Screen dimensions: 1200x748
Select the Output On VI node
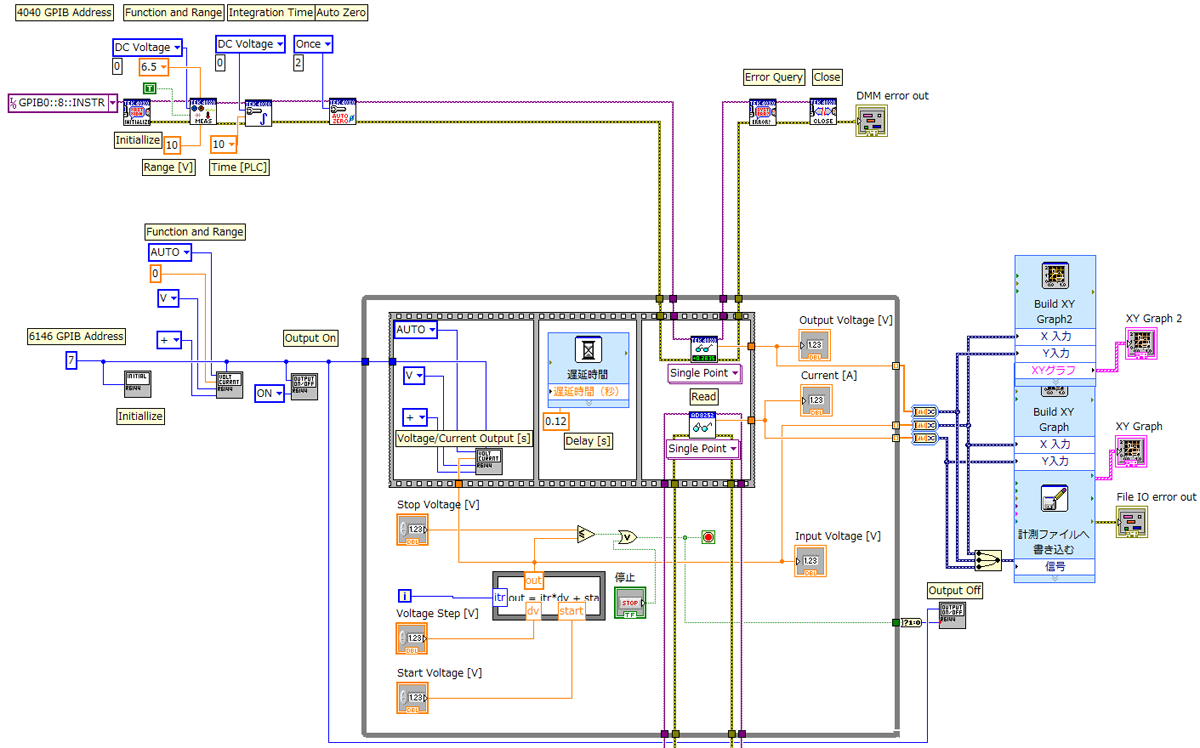pyautogui.click(x=303, y=387)
